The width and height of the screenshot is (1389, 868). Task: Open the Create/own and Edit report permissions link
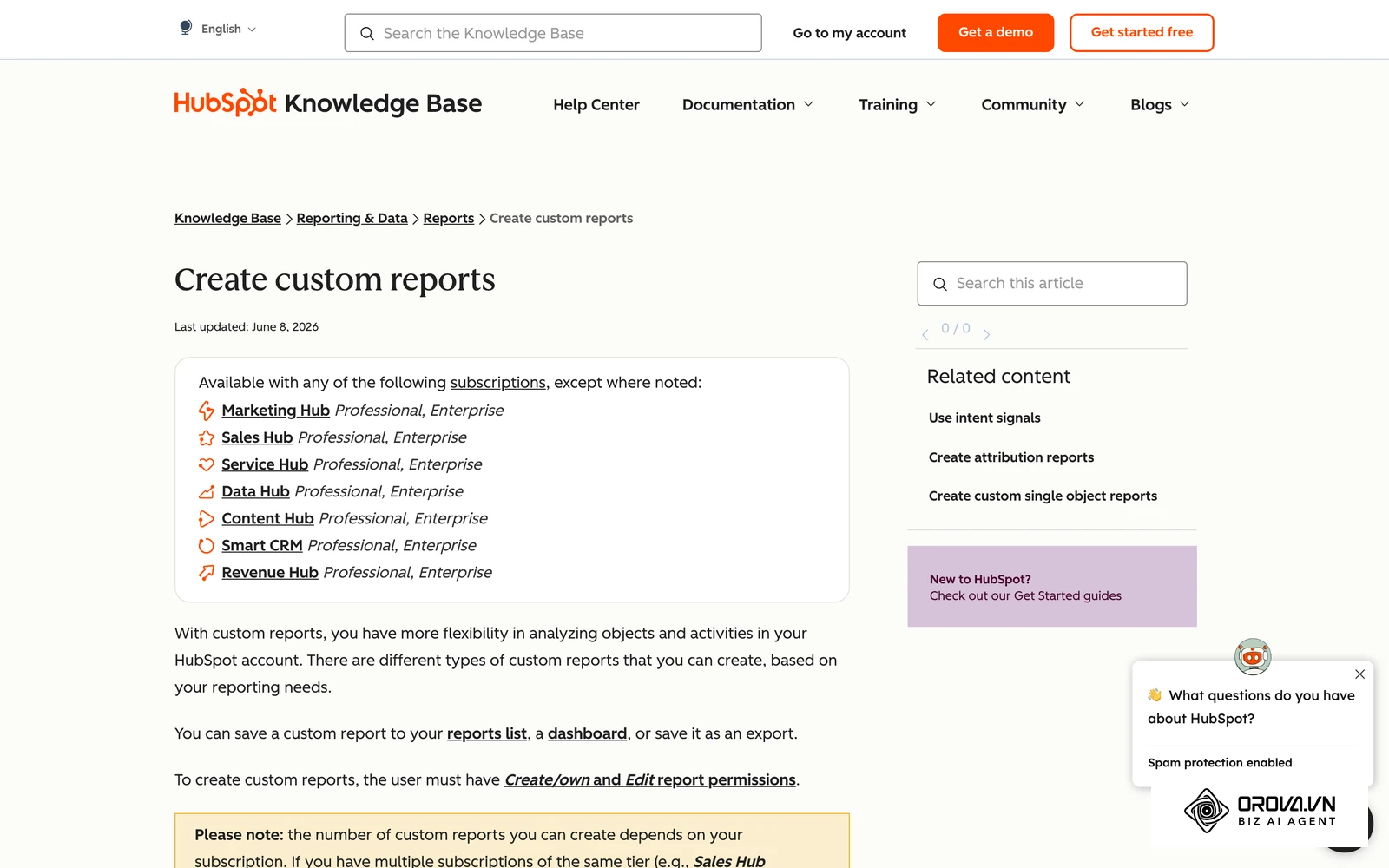click(x=649, y=779)
